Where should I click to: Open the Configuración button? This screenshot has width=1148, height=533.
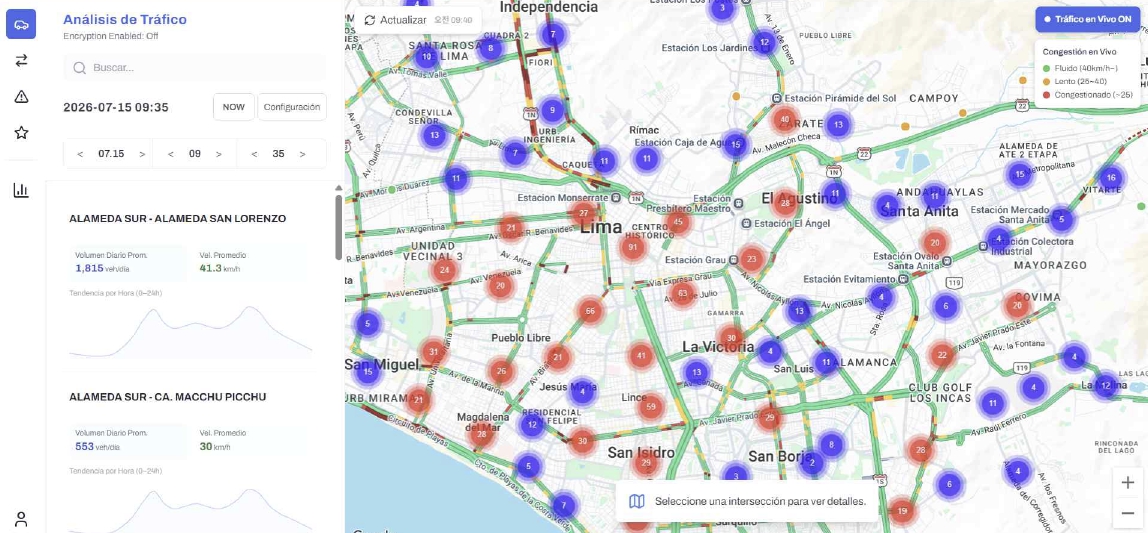[x=291, y=107]
